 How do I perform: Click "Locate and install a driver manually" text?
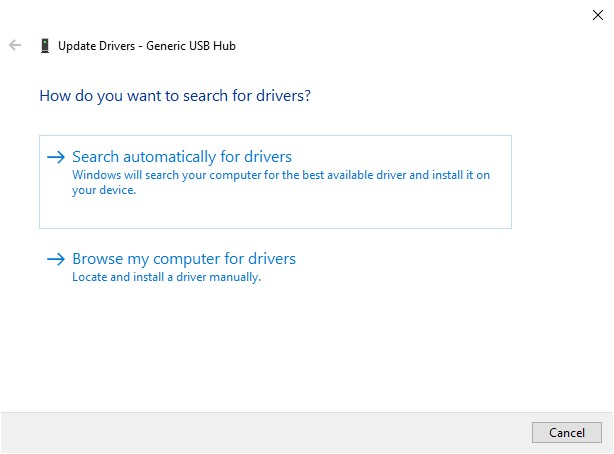[166, 277]
